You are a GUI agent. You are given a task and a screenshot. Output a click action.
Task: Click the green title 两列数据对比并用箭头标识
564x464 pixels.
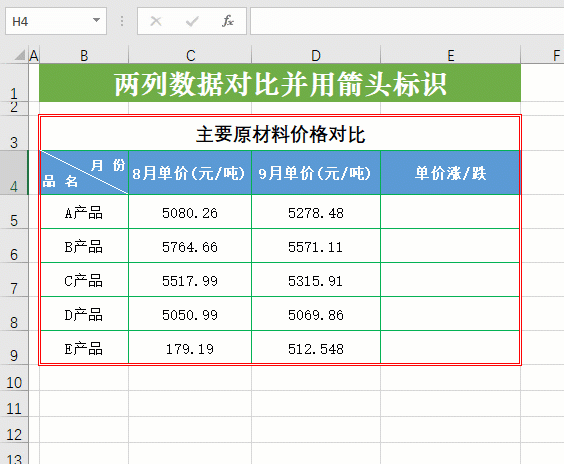point(281,84)
